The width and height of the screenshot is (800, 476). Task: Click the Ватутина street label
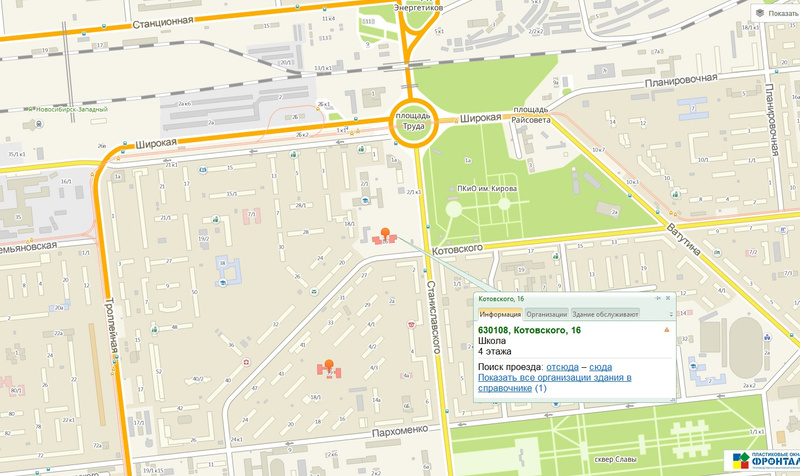click(683, 239)
